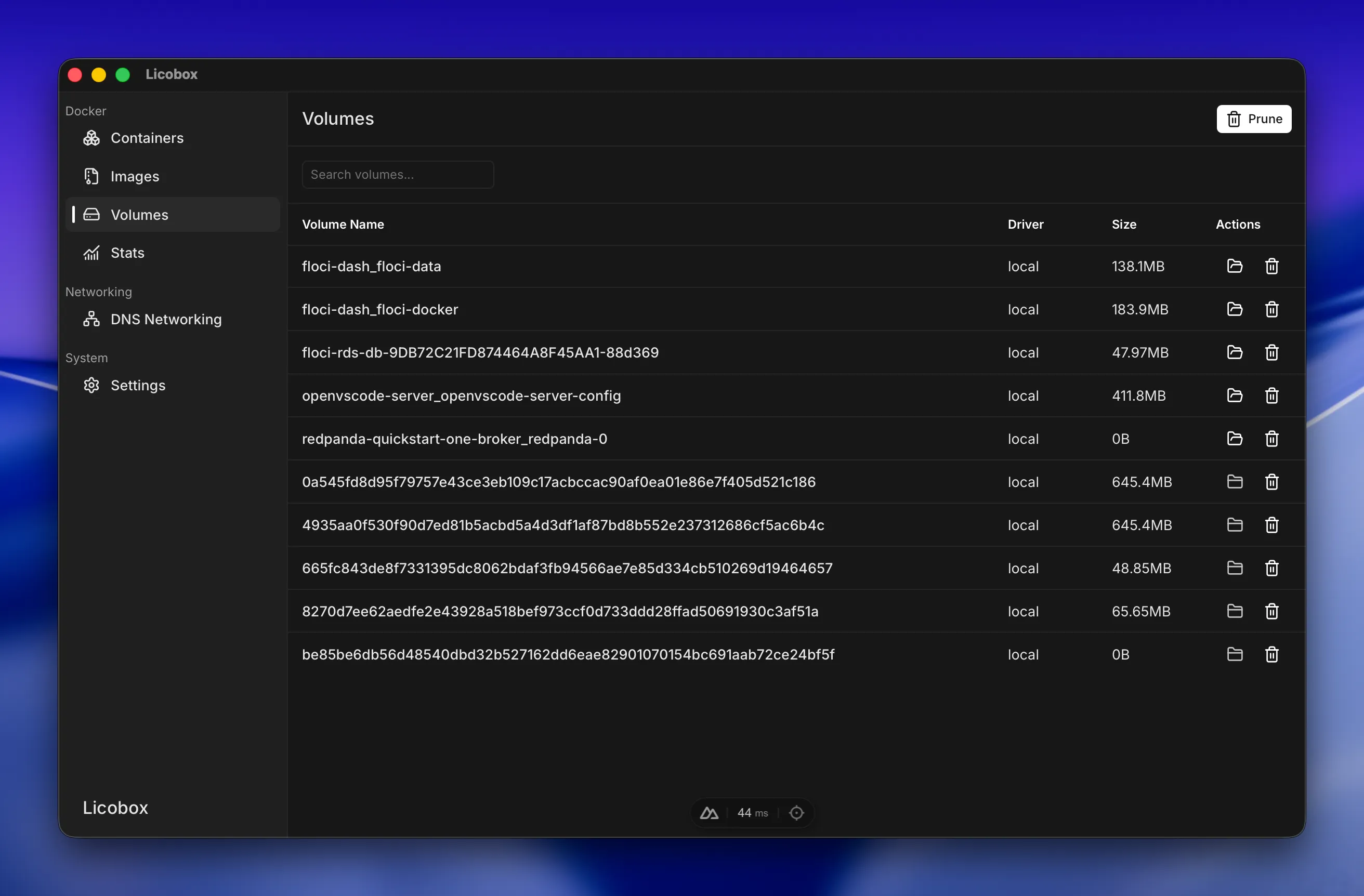Delete the floci-rds-db volume
Image resolution: width=1364 pixels, height=896 pixels.
1271,352
